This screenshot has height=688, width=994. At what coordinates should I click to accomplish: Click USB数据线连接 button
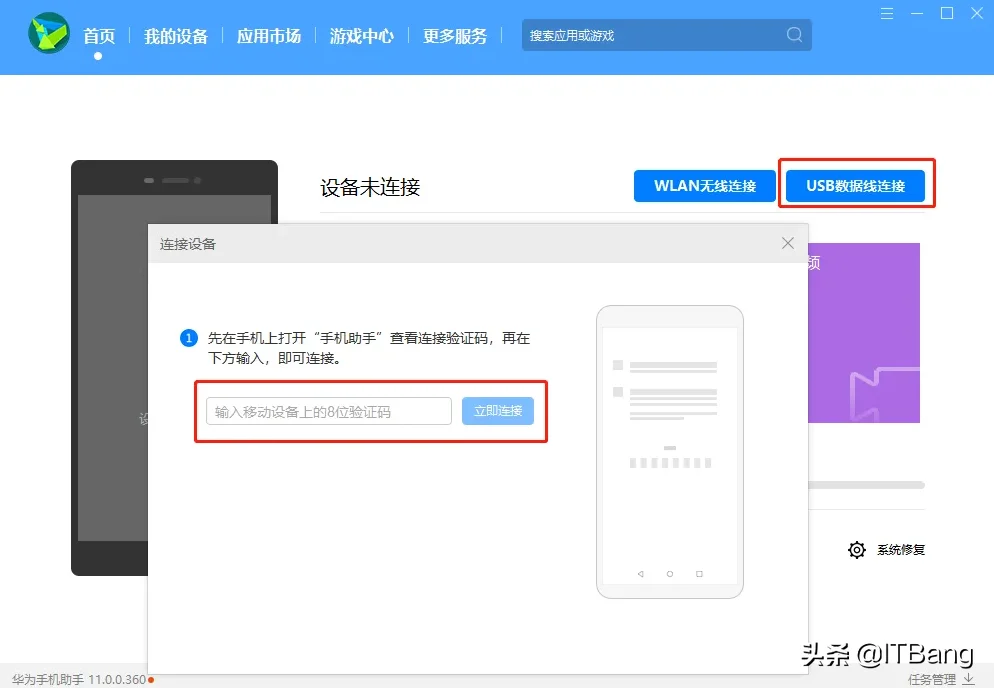[855, 186]
